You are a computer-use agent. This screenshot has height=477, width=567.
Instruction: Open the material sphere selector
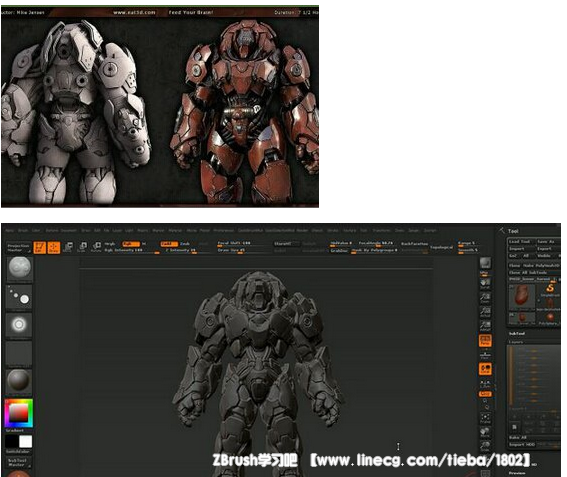20,382
